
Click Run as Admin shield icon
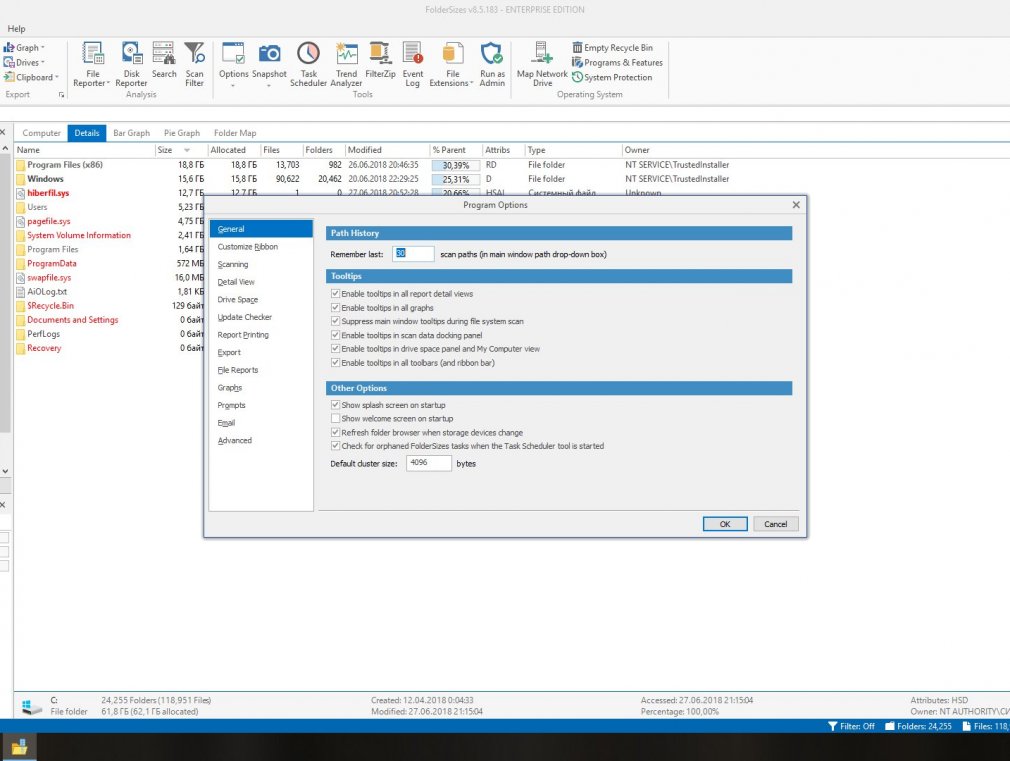pyautogui.click(x=491, y=53)
